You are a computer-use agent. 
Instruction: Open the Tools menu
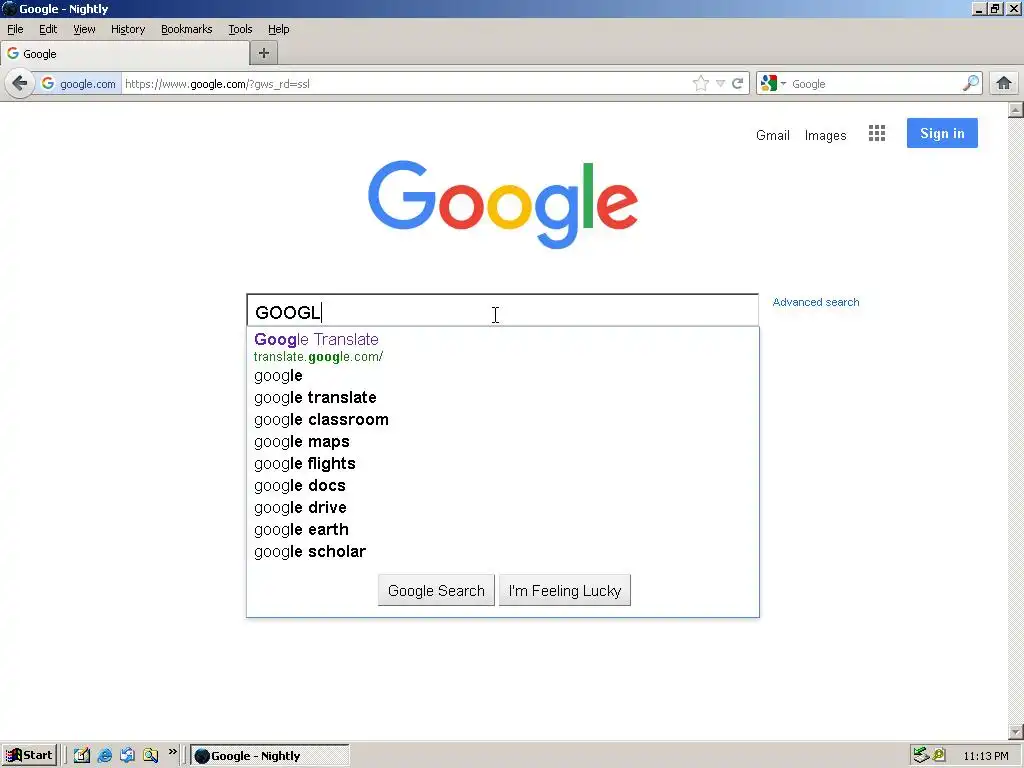click(x=240, y=29)
